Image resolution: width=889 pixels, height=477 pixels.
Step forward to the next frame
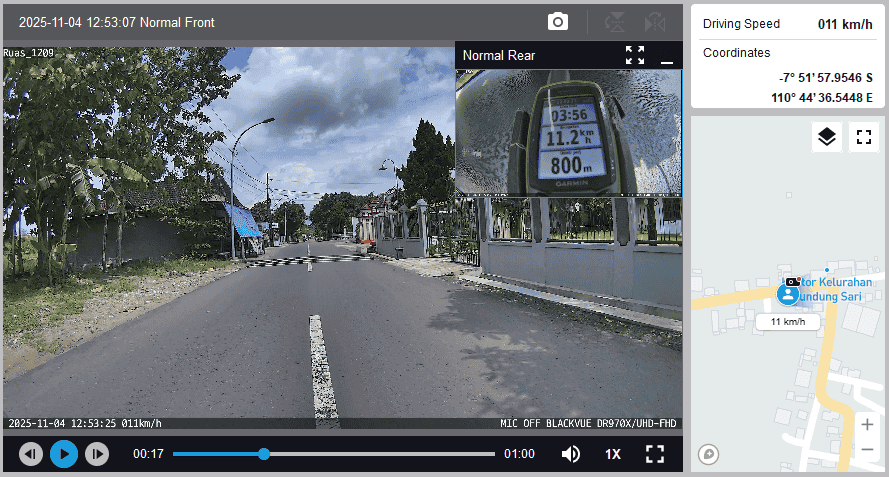pyautogui.click(x=96, y=454)
